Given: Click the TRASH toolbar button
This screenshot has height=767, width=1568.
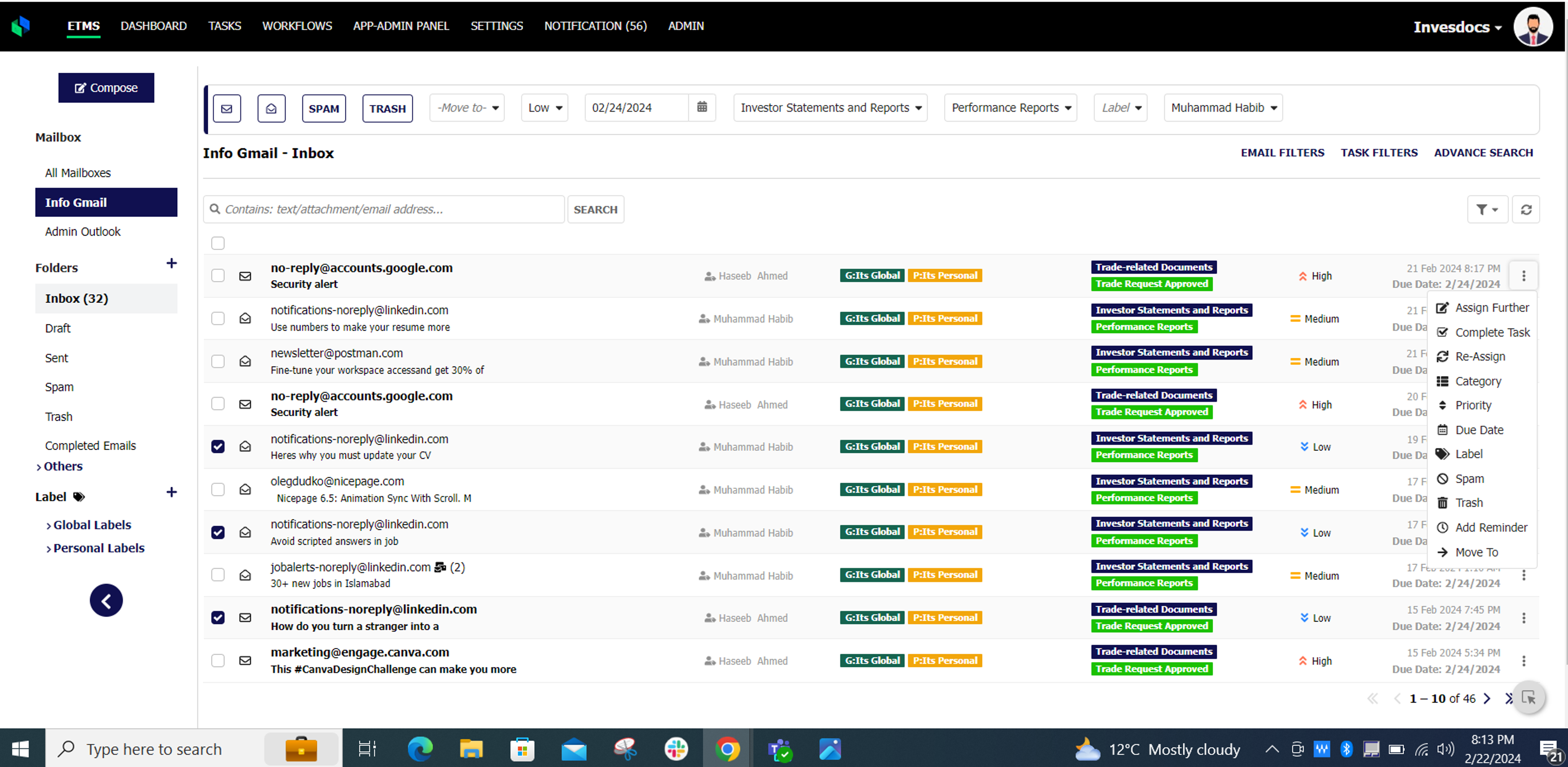Looking at the screenshot, I should [387, 108].
